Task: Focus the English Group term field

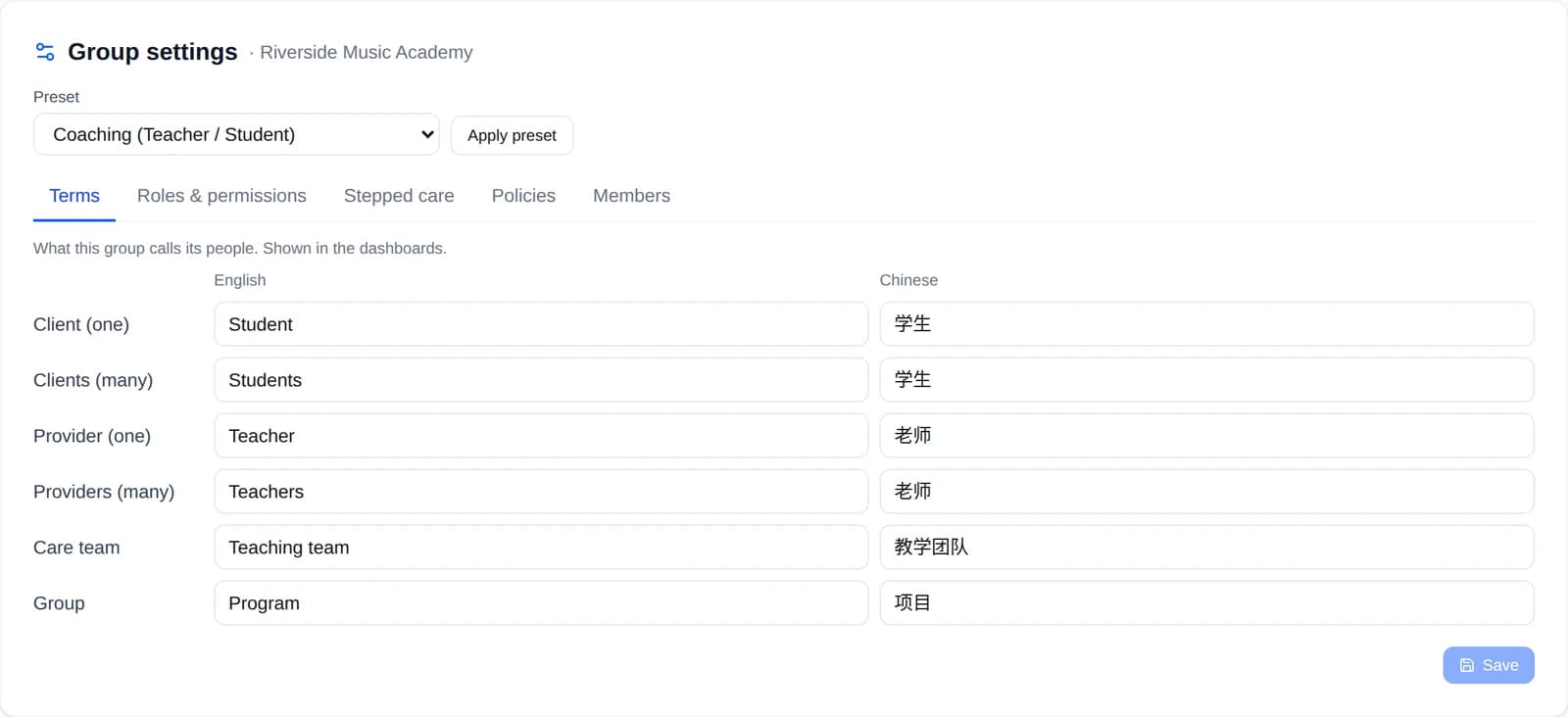Action: tap(541, 603)
